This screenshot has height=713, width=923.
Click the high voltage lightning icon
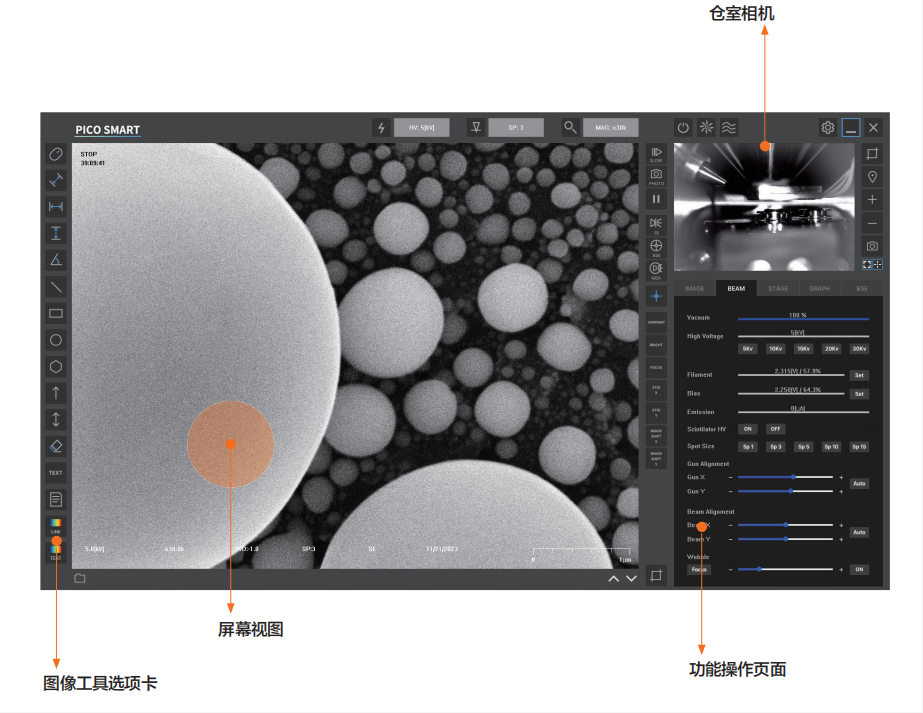[381, 127]
